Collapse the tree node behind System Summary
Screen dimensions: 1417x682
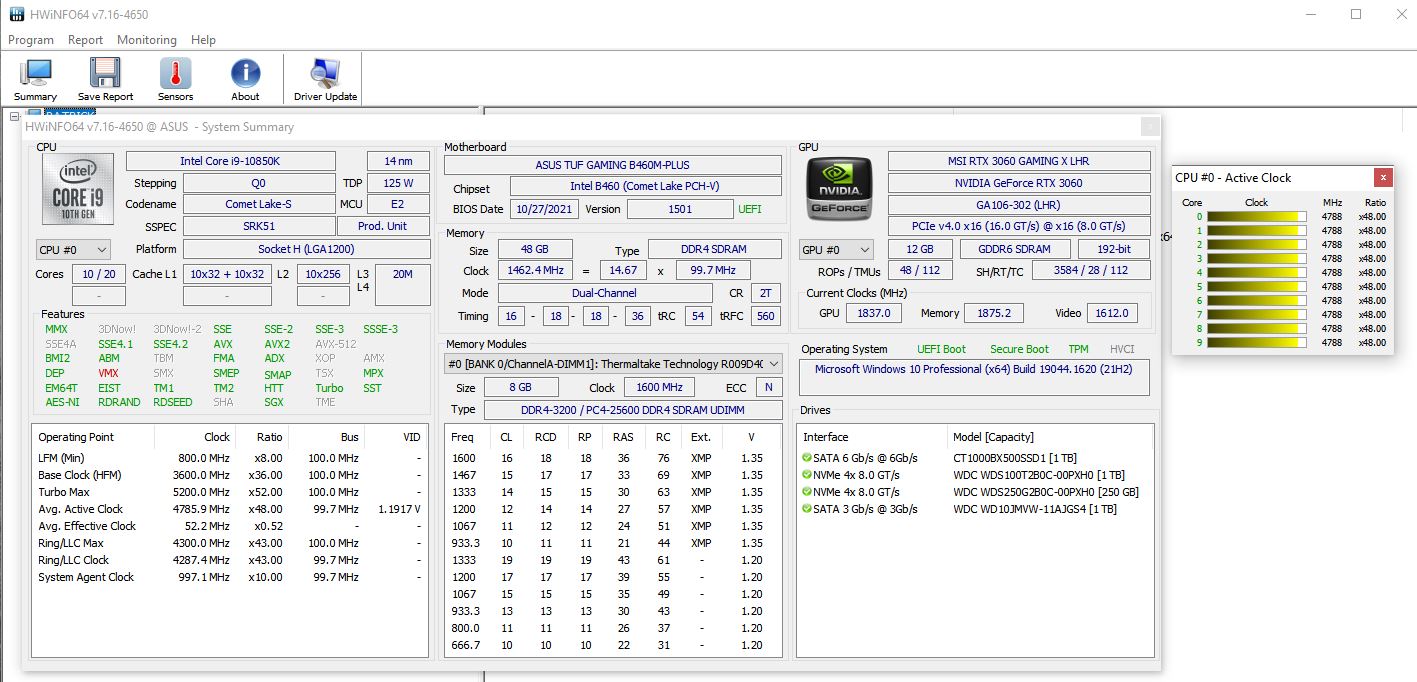tap(15, 117)
